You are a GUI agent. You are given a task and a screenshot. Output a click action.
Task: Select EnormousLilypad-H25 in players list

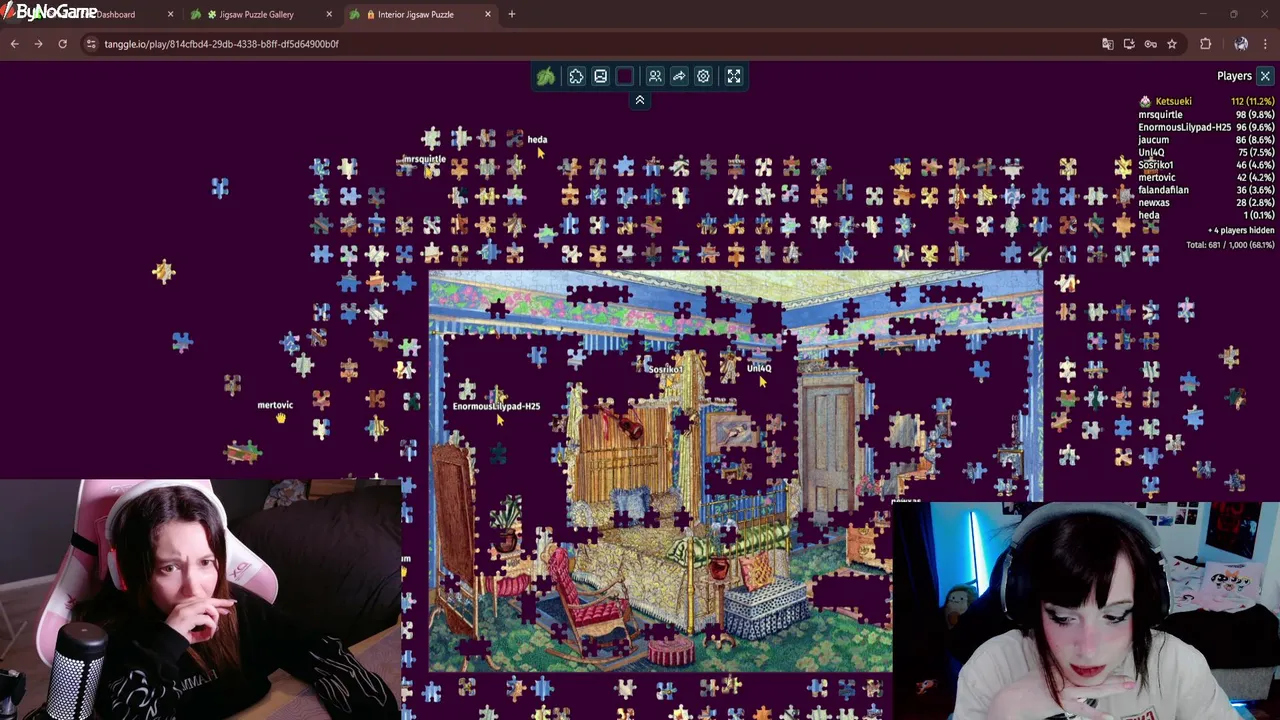coord(1184,127)
